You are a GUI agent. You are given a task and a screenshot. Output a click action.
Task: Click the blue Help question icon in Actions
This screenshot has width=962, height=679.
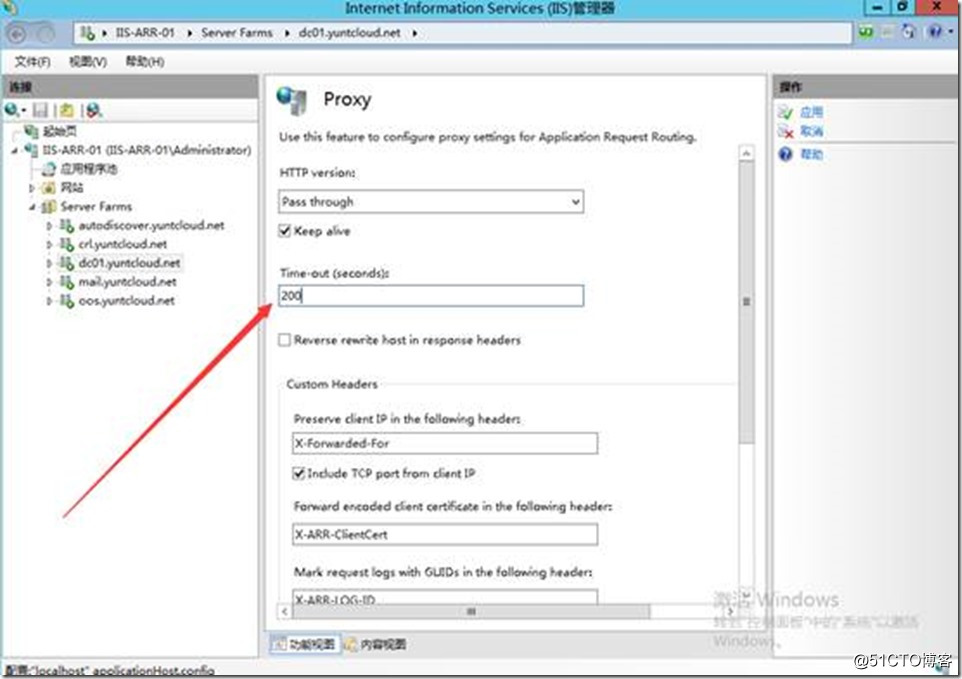(x=786, y=153)
